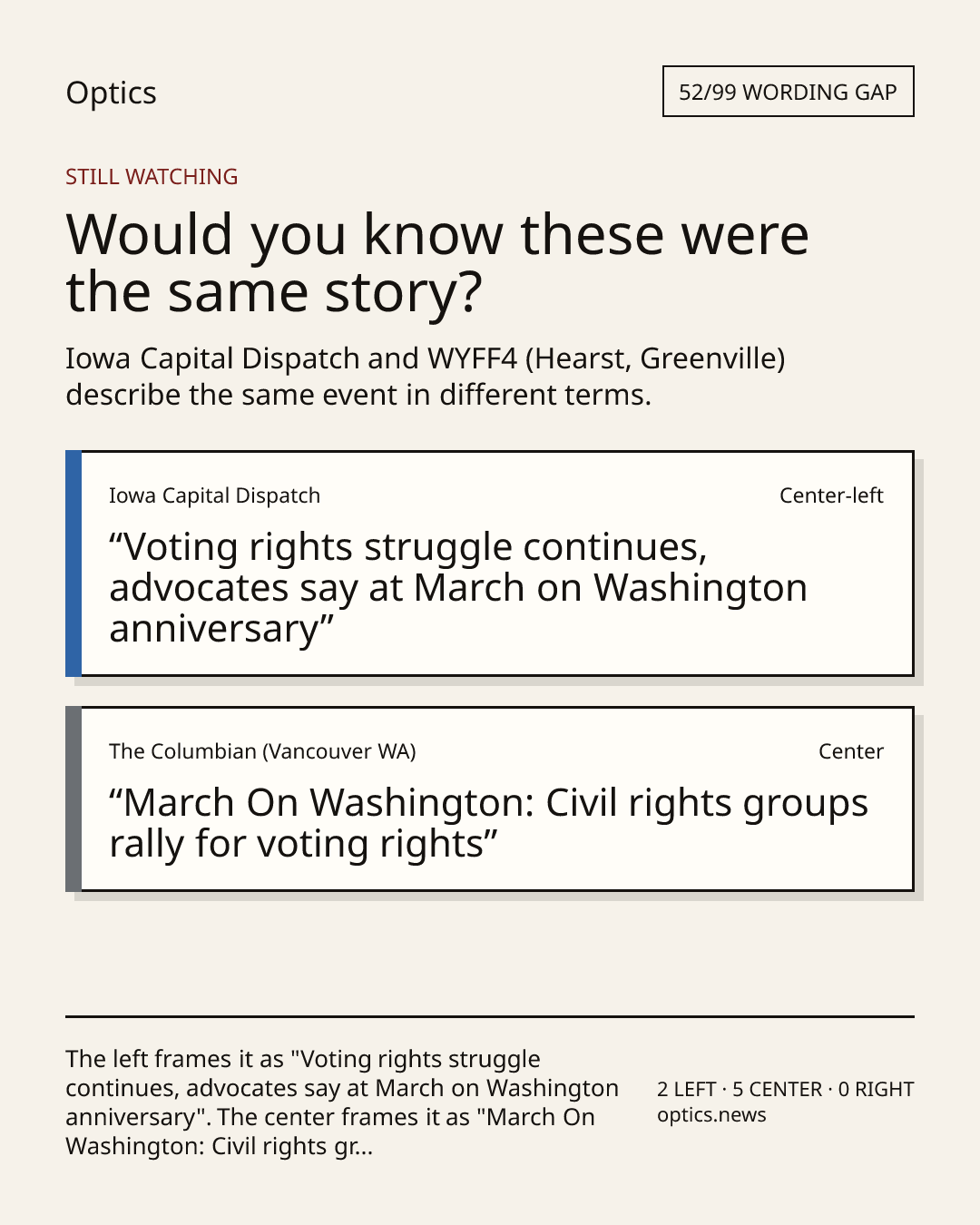Click 'the same story?' headline line

point(274,292)
